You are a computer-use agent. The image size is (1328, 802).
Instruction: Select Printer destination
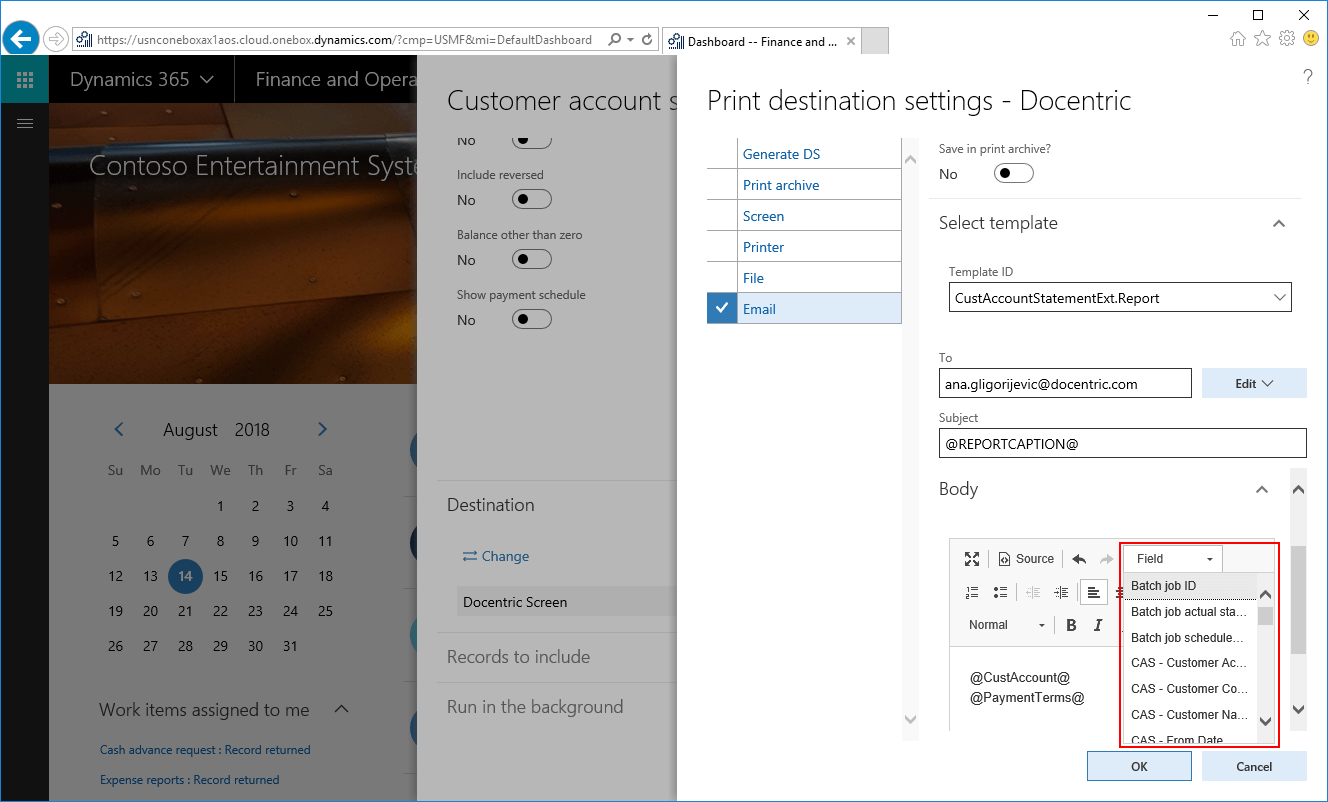point(763,247)
